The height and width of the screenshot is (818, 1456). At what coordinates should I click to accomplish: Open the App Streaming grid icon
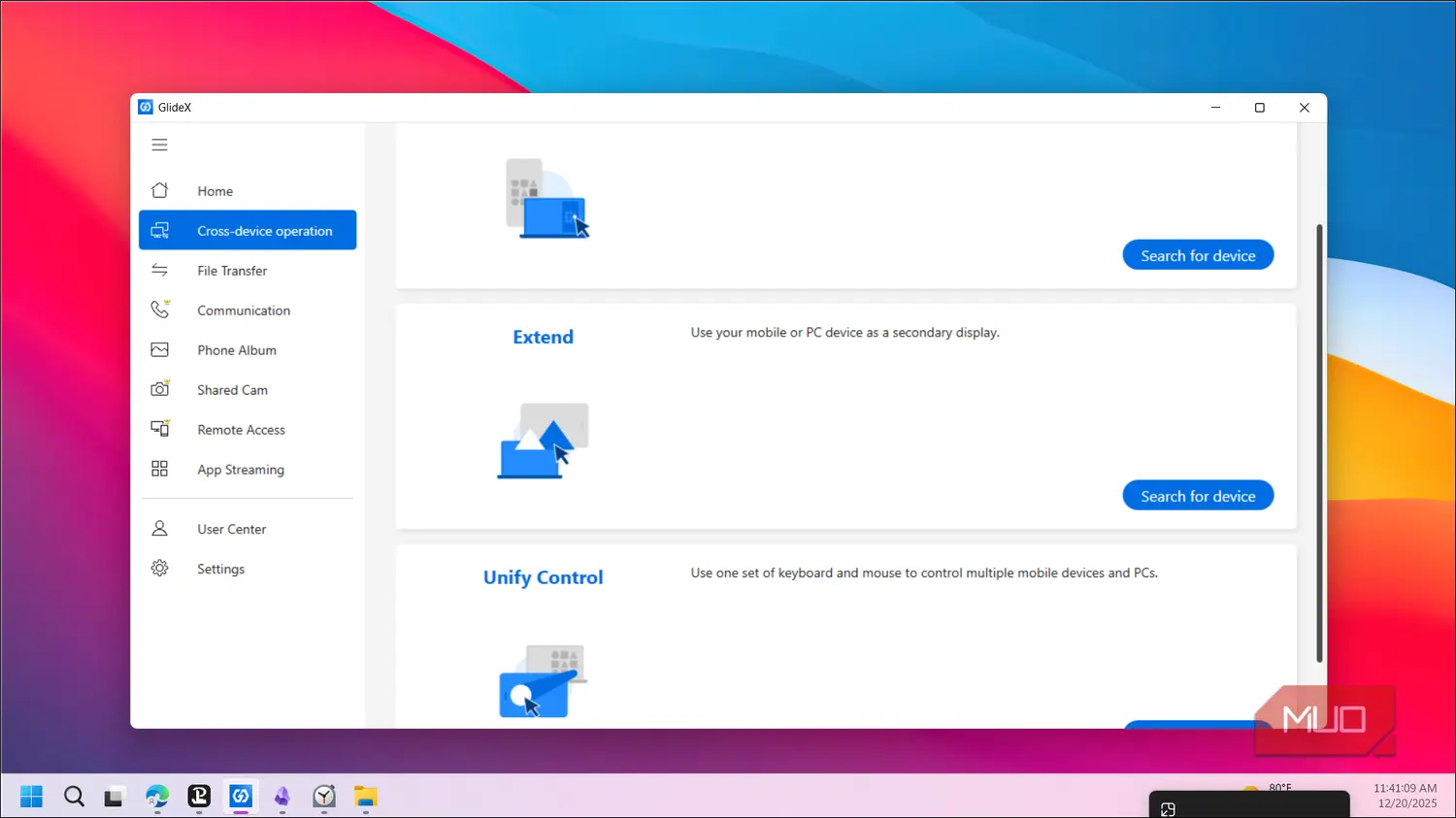click(160, 470)
